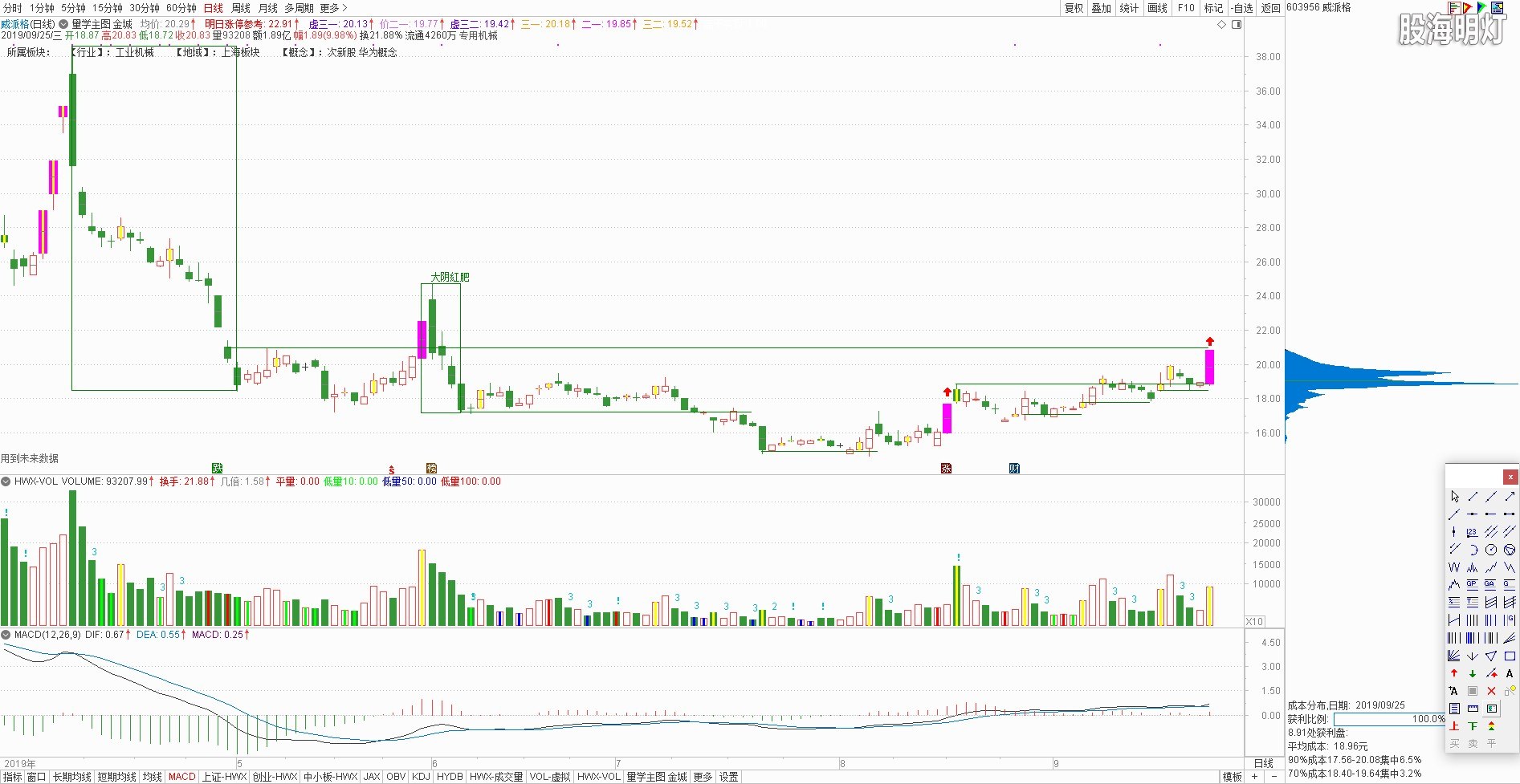Select the W-shaped wave pattern tool

click(x=1454, y=567)
